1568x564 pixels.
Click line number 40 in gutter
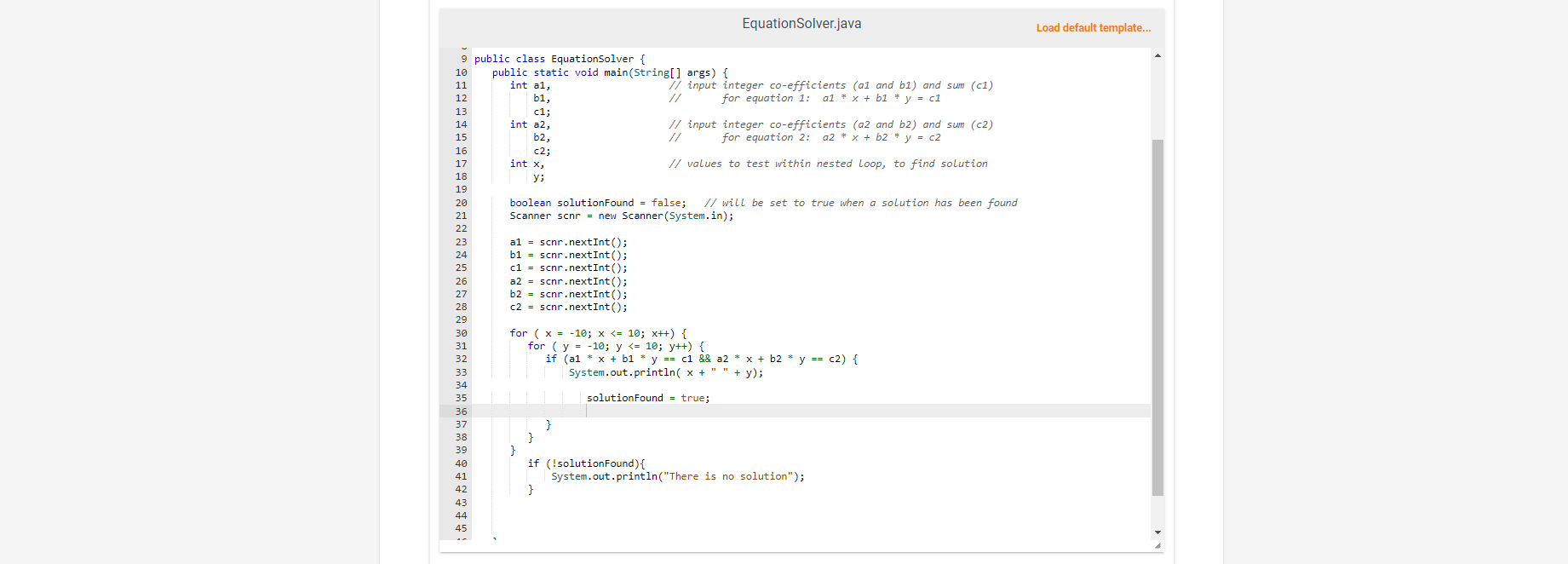pos(461,463)
